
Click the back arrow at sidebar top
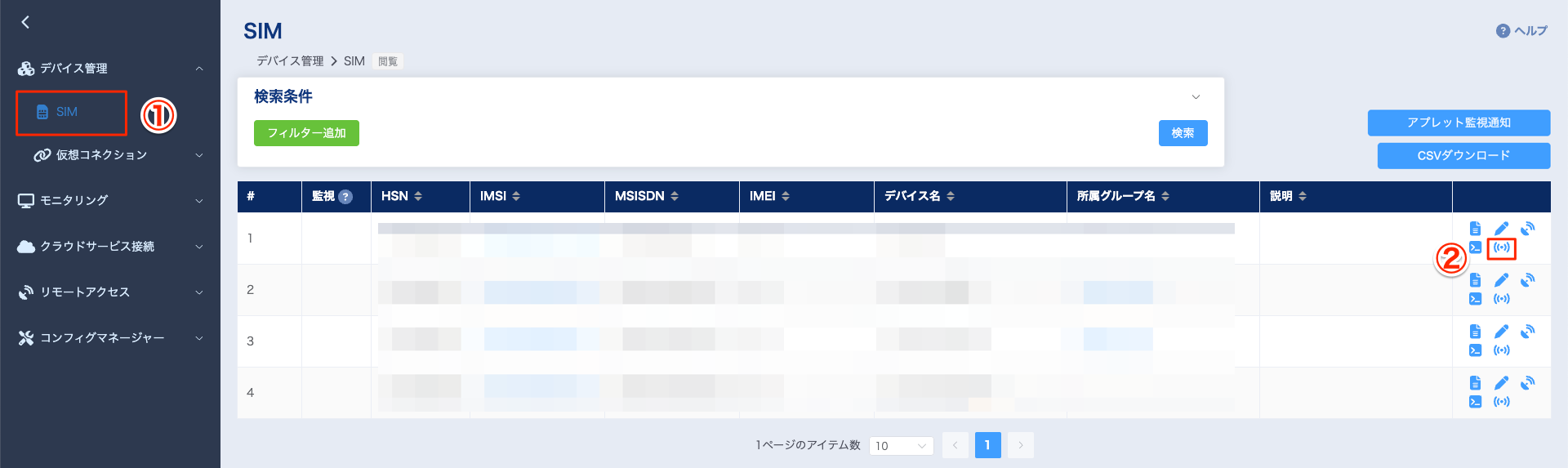(x=25, y=22)
